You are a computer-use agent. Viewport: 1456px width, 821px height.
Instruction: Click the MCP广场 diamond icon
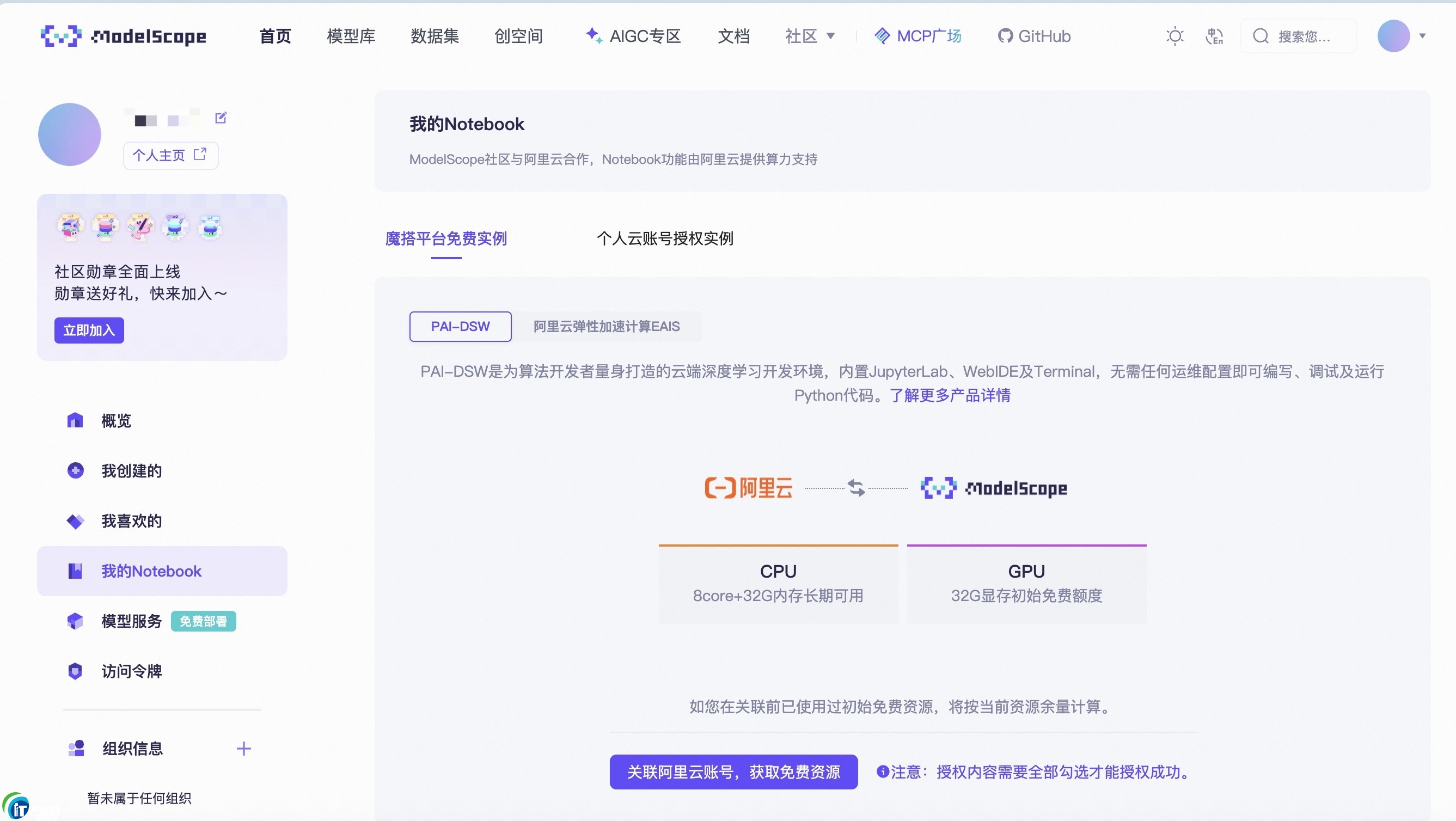[882, 36]
